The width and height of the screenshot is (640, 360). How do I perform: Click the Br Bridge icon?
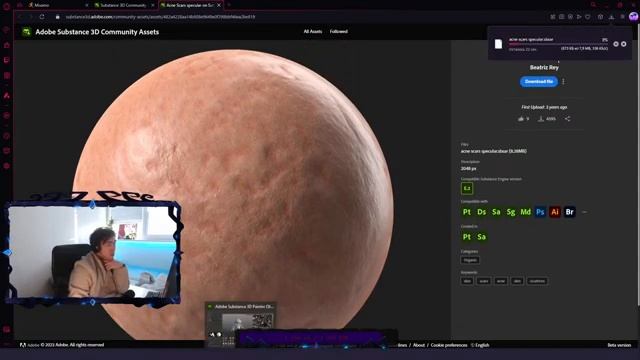(x=569, y=212)
